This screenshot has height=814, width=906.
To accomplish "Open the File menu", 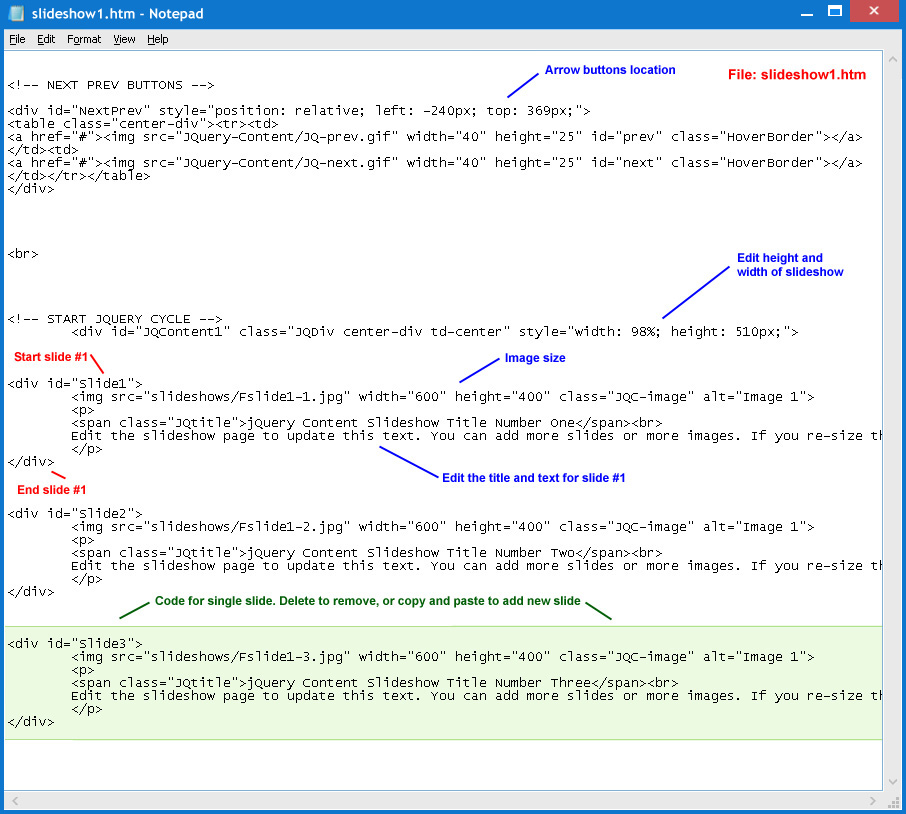I will (17, 39).
